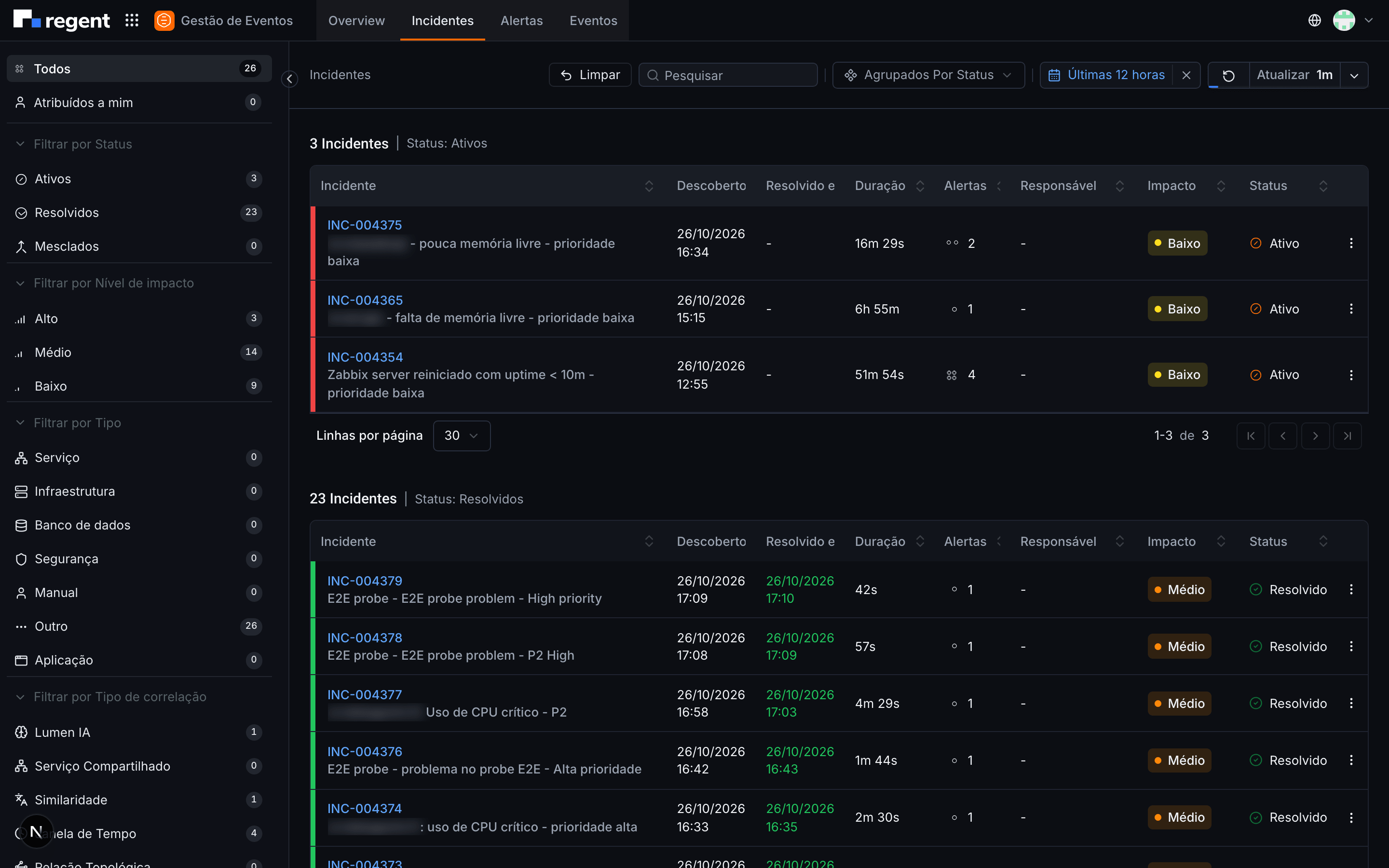Filter by Infraestrutura type in sidebar
1389x868 pixels.
(x=139, y=491)
